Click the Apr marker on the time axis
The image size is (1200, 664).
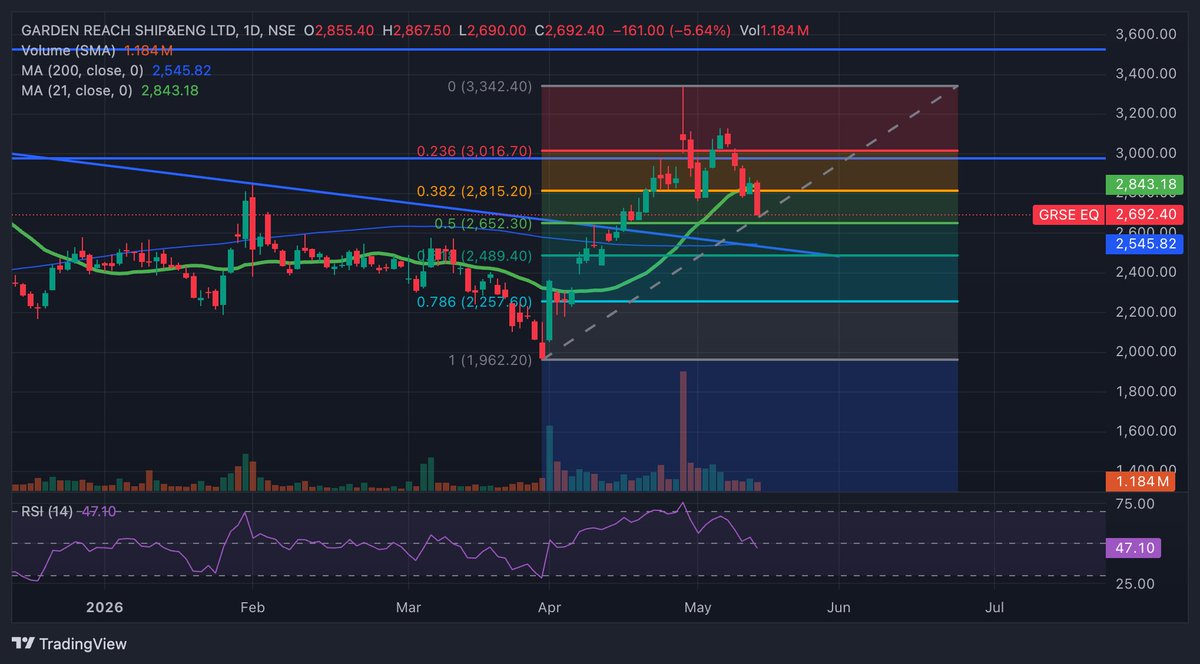click(x=550, y=607)
